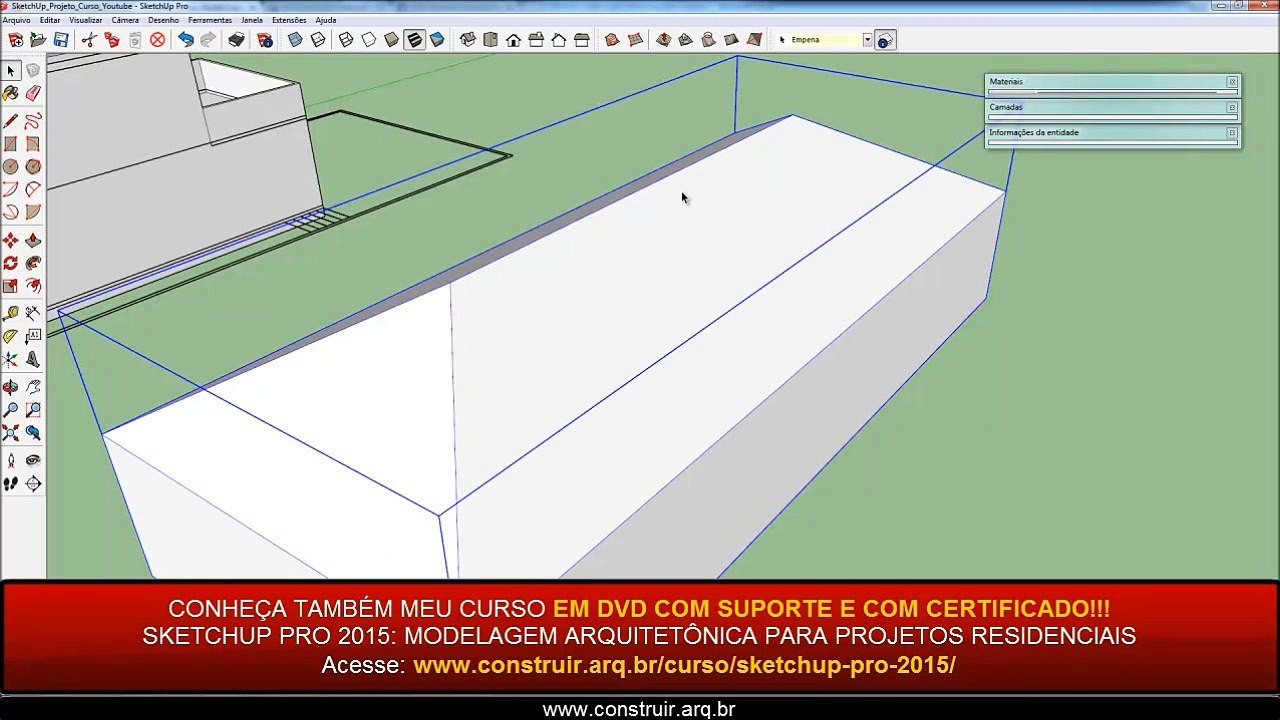Expand the Materiais tray panel
Image resolution: width=1280 pixels, height=720 pixels.
point(1112,81)
